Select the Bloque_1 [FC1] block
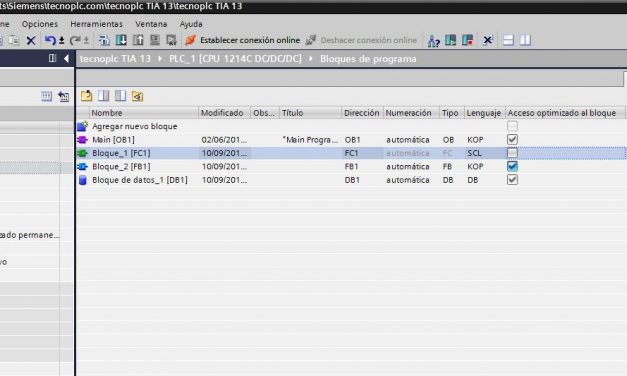 click(121, 153)
